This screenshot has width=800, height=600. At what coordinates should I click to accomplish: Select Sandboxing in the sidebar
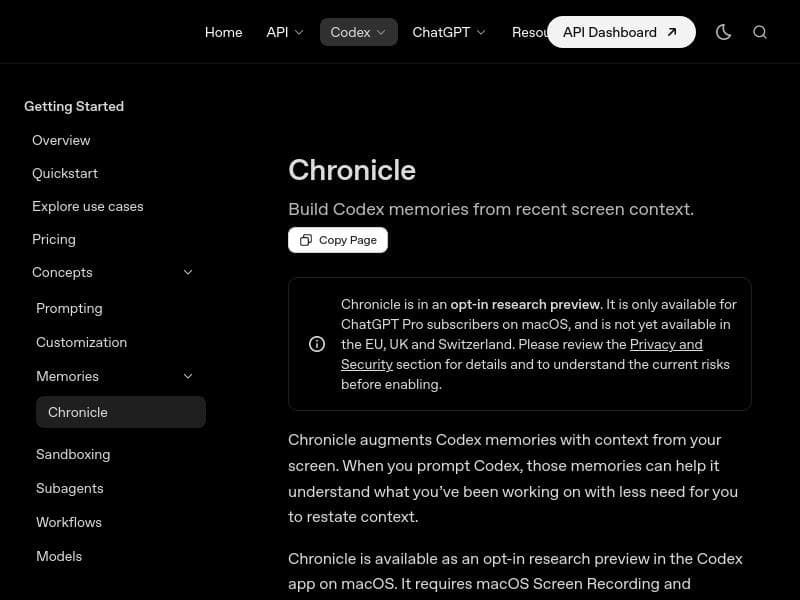(73, 454)
